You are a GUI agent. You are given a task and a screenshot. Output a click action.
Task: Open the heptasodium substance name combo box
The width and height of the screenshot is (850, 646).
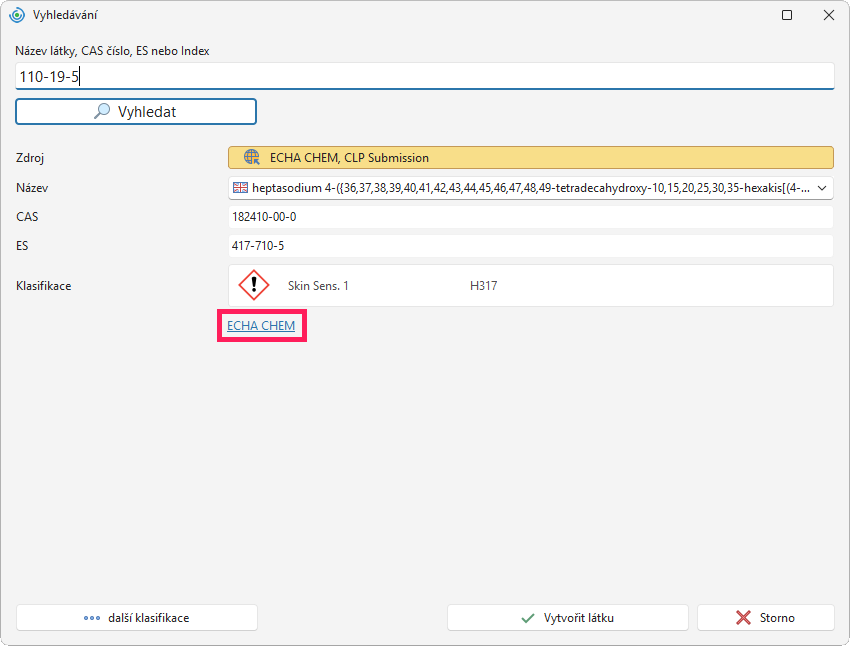coord(531,188)
